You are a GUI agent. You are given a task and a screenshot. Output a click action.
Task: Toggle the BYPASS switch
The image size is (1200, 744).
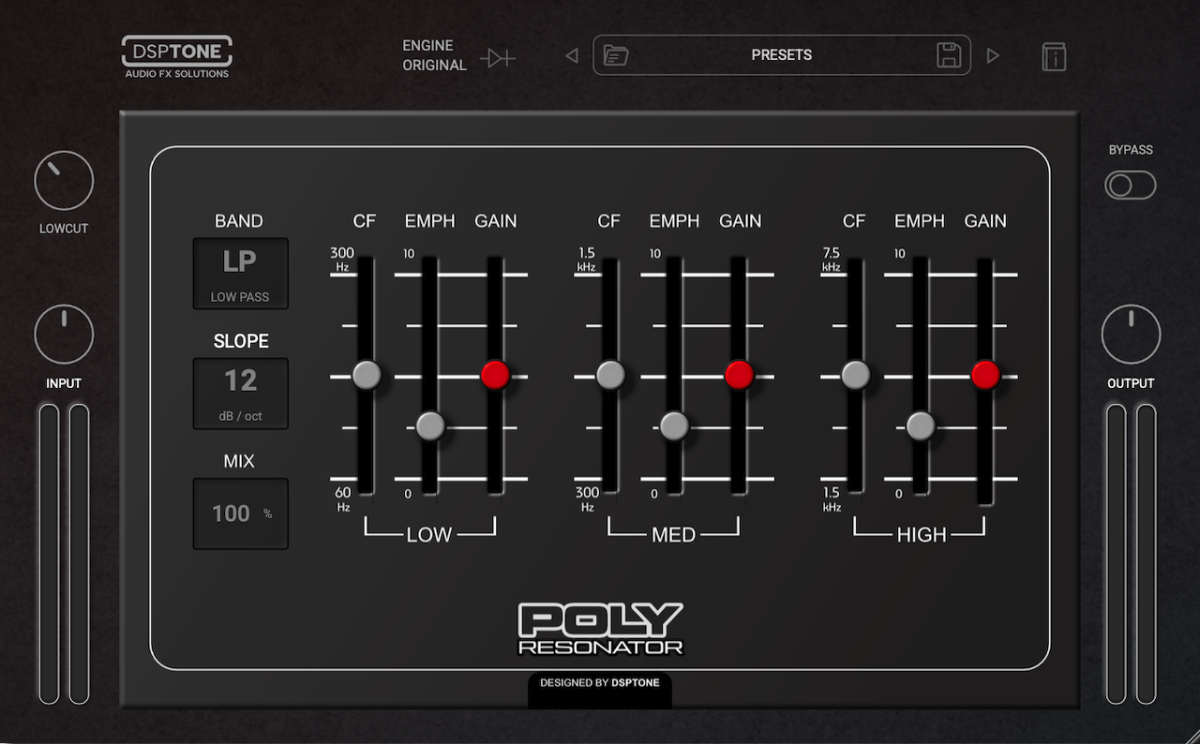tap(1130, 185)
